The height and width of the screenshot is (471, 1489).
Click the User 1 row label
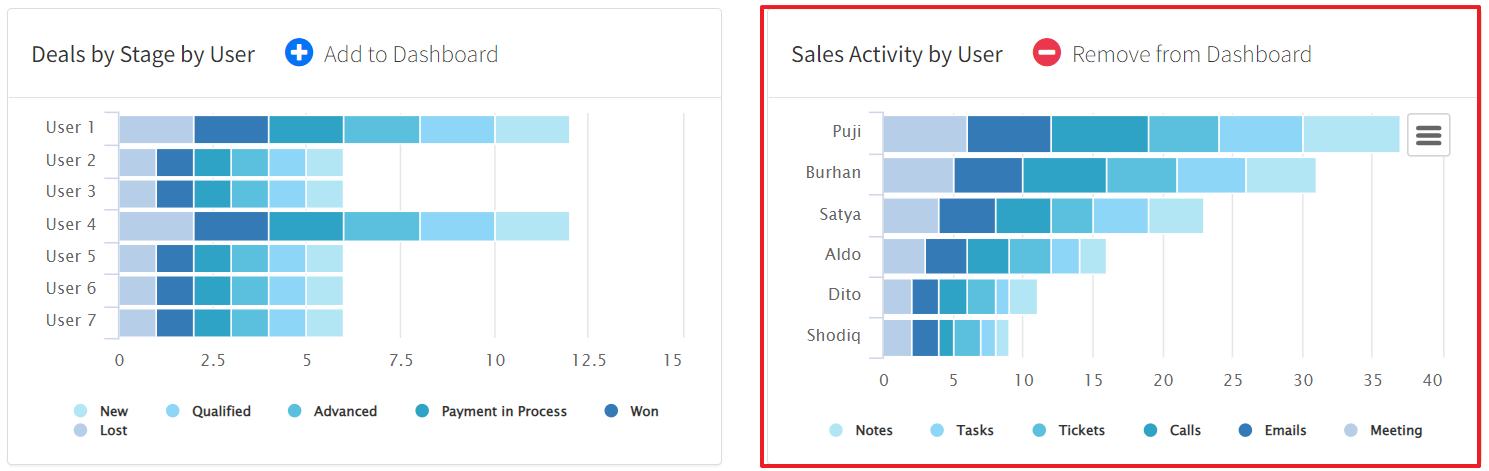pyautogui.click(x=70, y=128)
